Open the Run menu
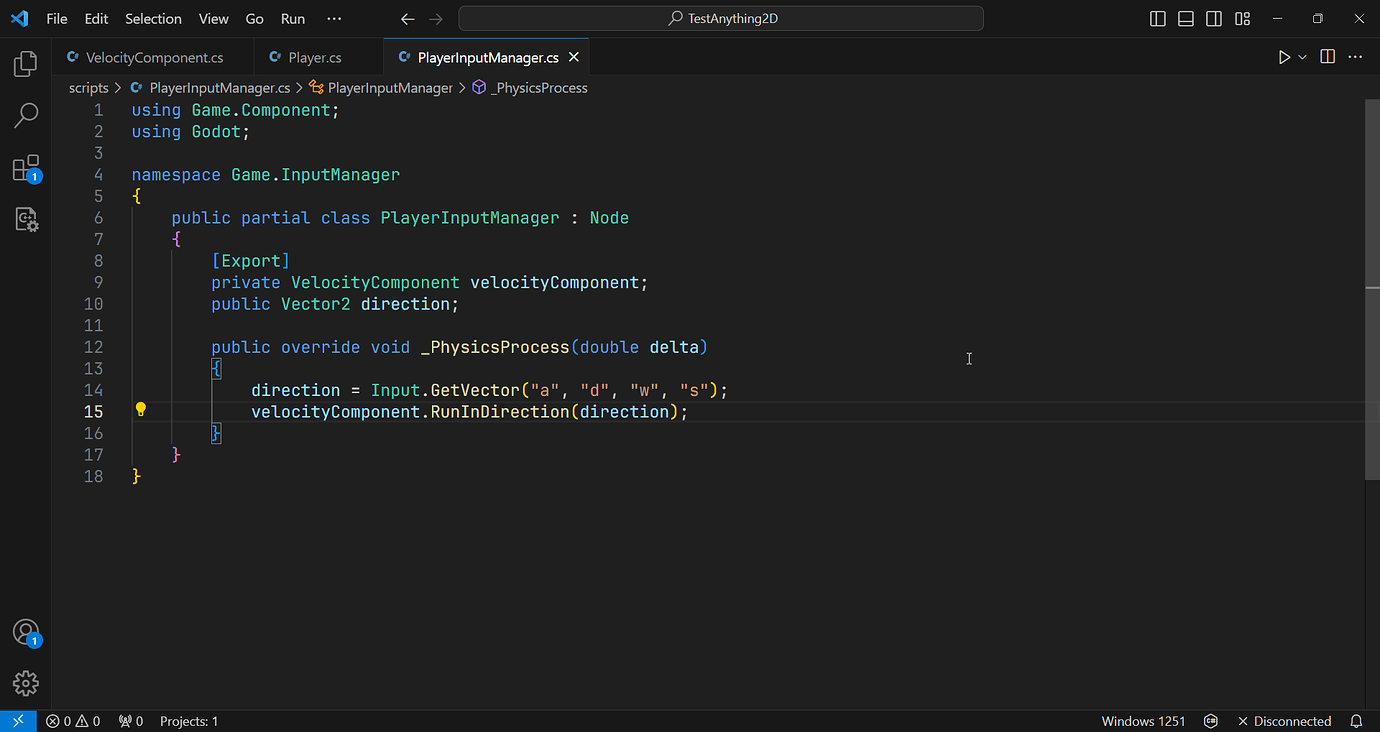The image size is (1380, 732). coord(293,19)
